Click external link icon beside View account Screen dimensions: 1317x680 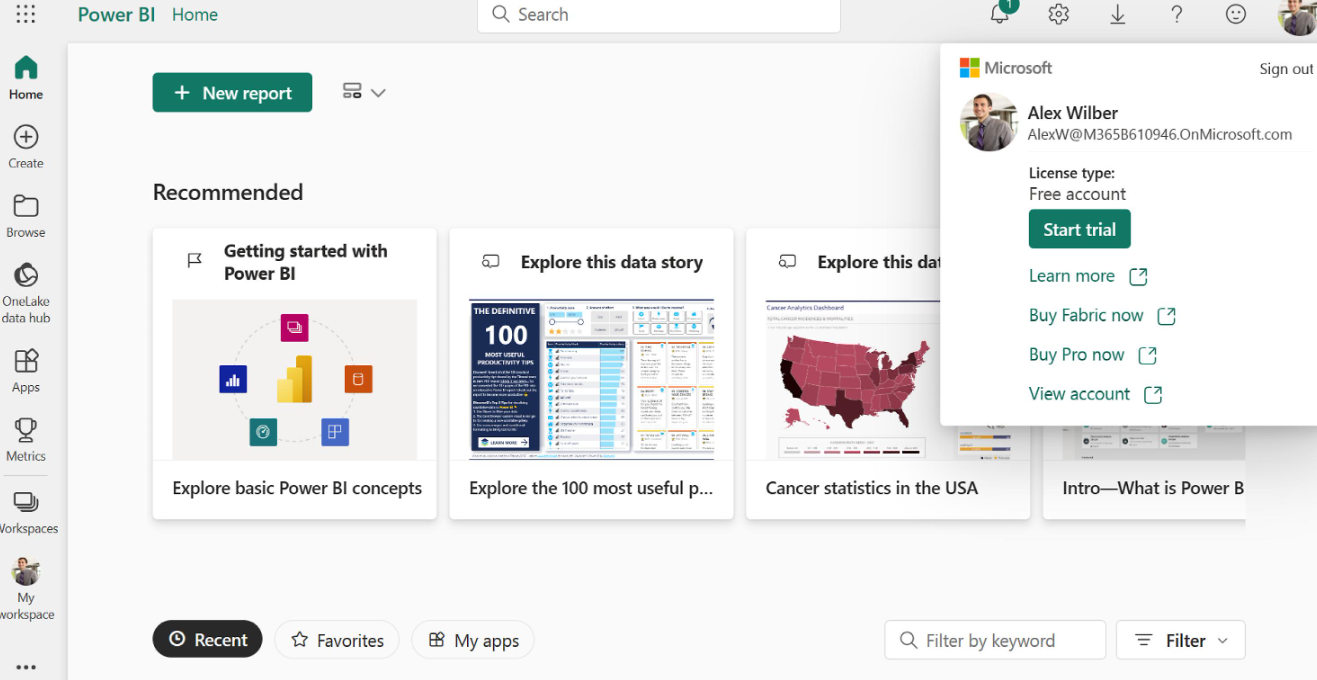point(1153,394)
